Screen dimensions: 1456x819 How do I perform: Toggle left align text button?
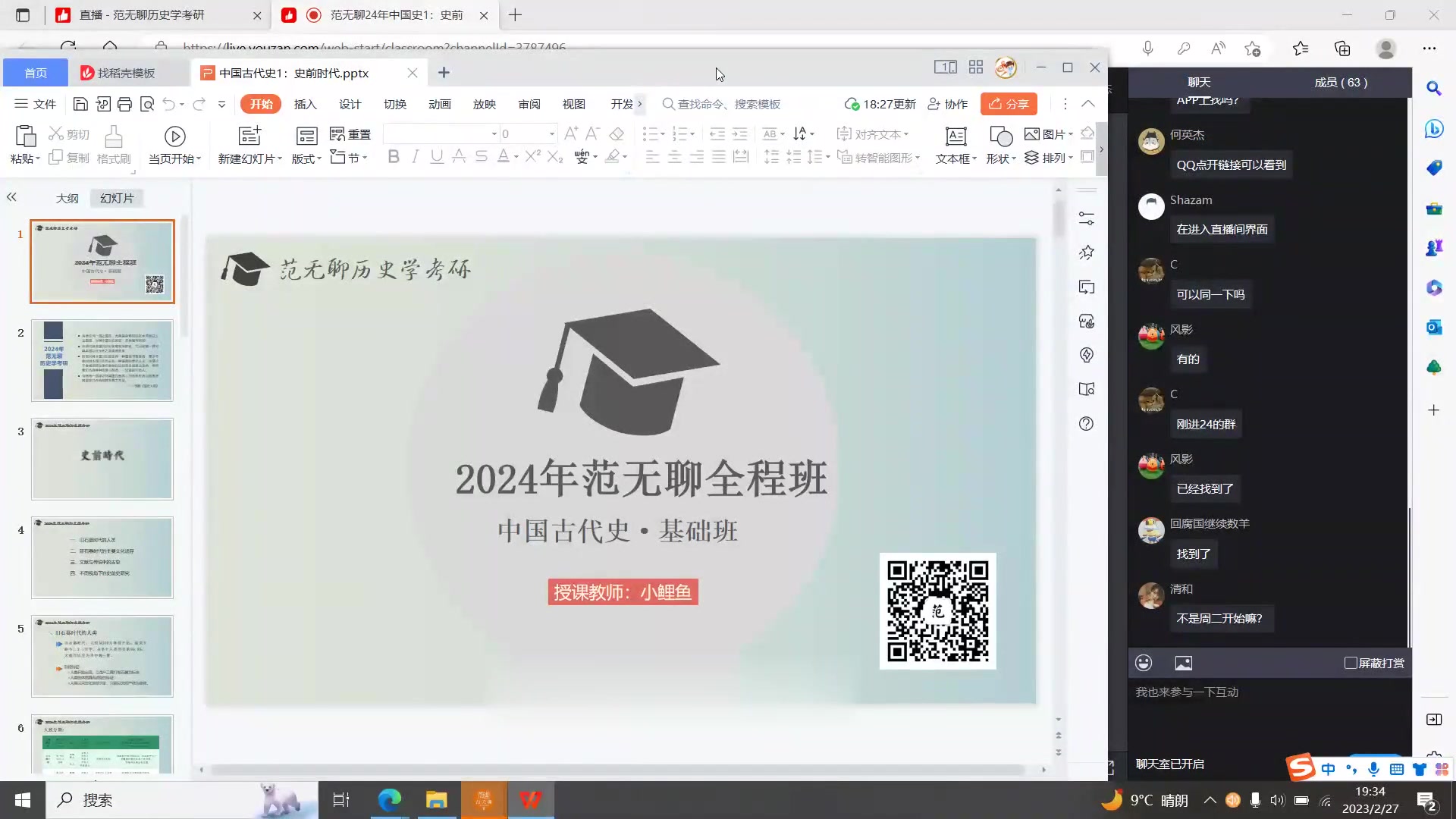point(652,157)
